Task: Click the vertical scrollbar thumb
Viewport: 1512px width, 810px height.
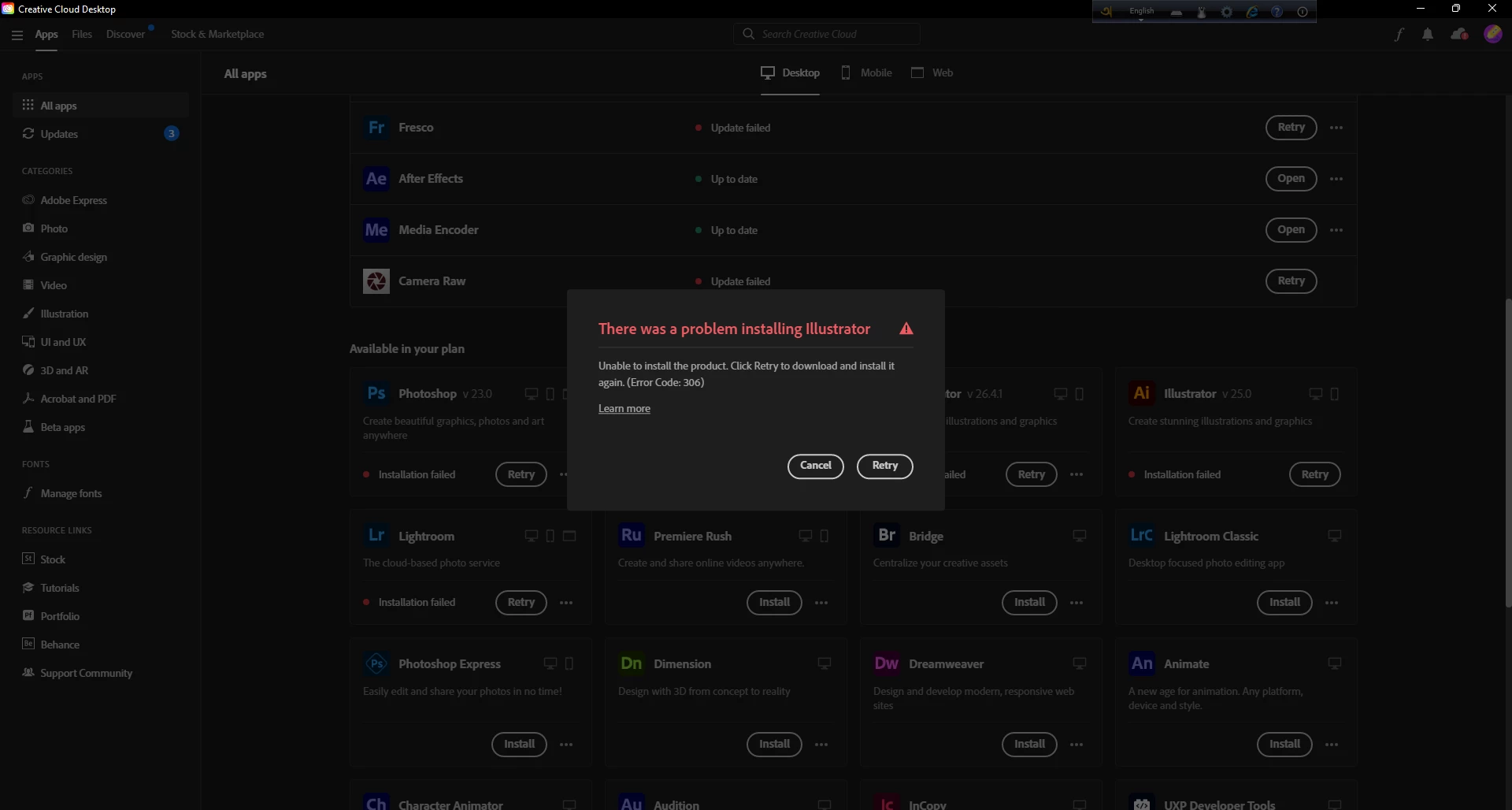Action: point(1507,453)
